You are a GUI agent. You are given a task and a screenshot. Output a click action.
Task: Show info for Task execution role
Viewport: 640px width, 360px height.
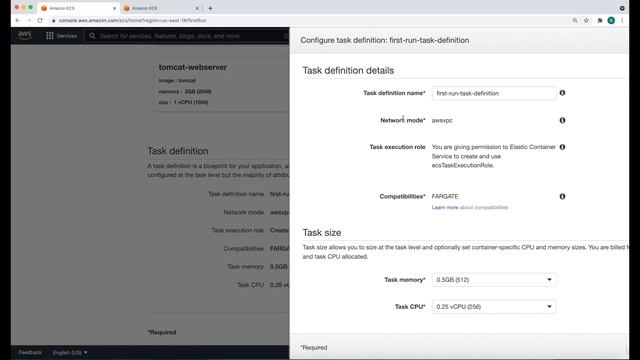click(562, 147)
